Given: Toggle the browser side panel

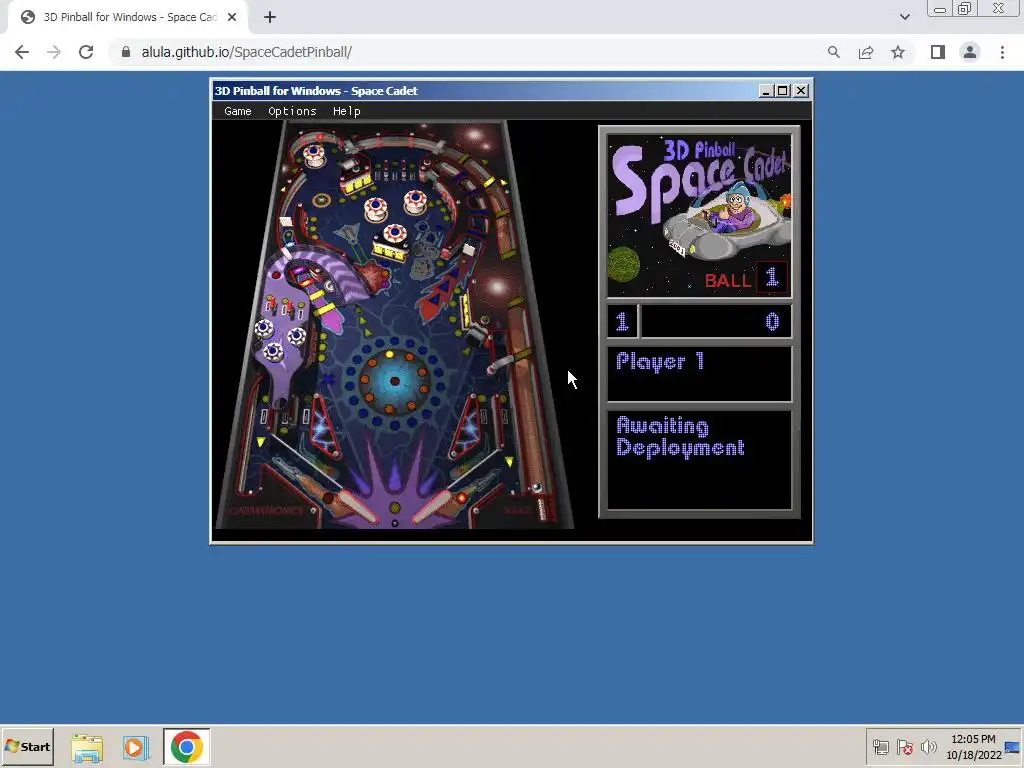Looking at the screenshot, I should tap(938, 52).
